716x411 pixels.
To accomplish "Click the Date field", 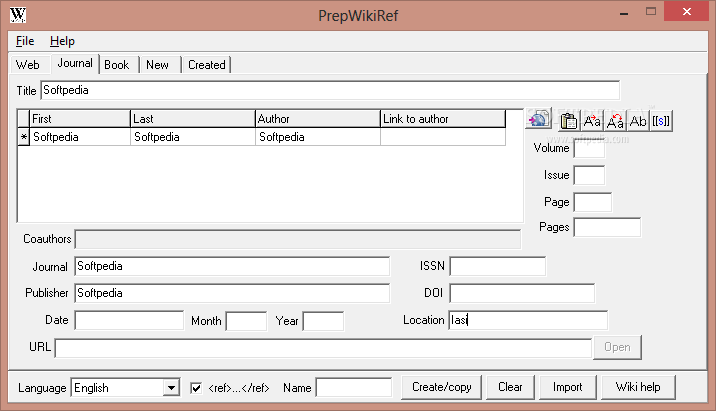I will pos(129,321).
